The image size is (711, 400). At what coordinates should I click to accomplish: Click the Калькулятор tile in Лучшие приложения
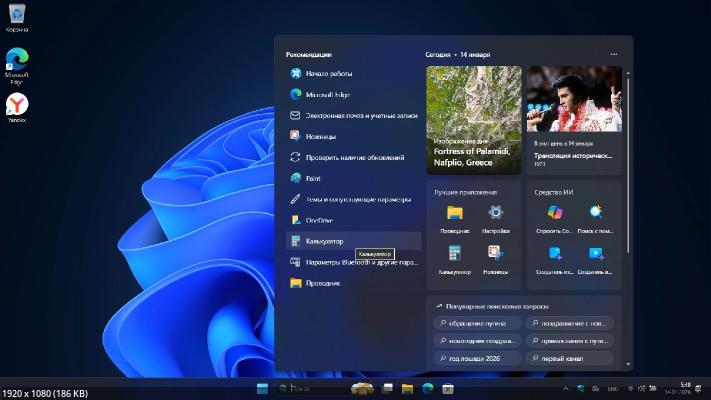point(455,254)
